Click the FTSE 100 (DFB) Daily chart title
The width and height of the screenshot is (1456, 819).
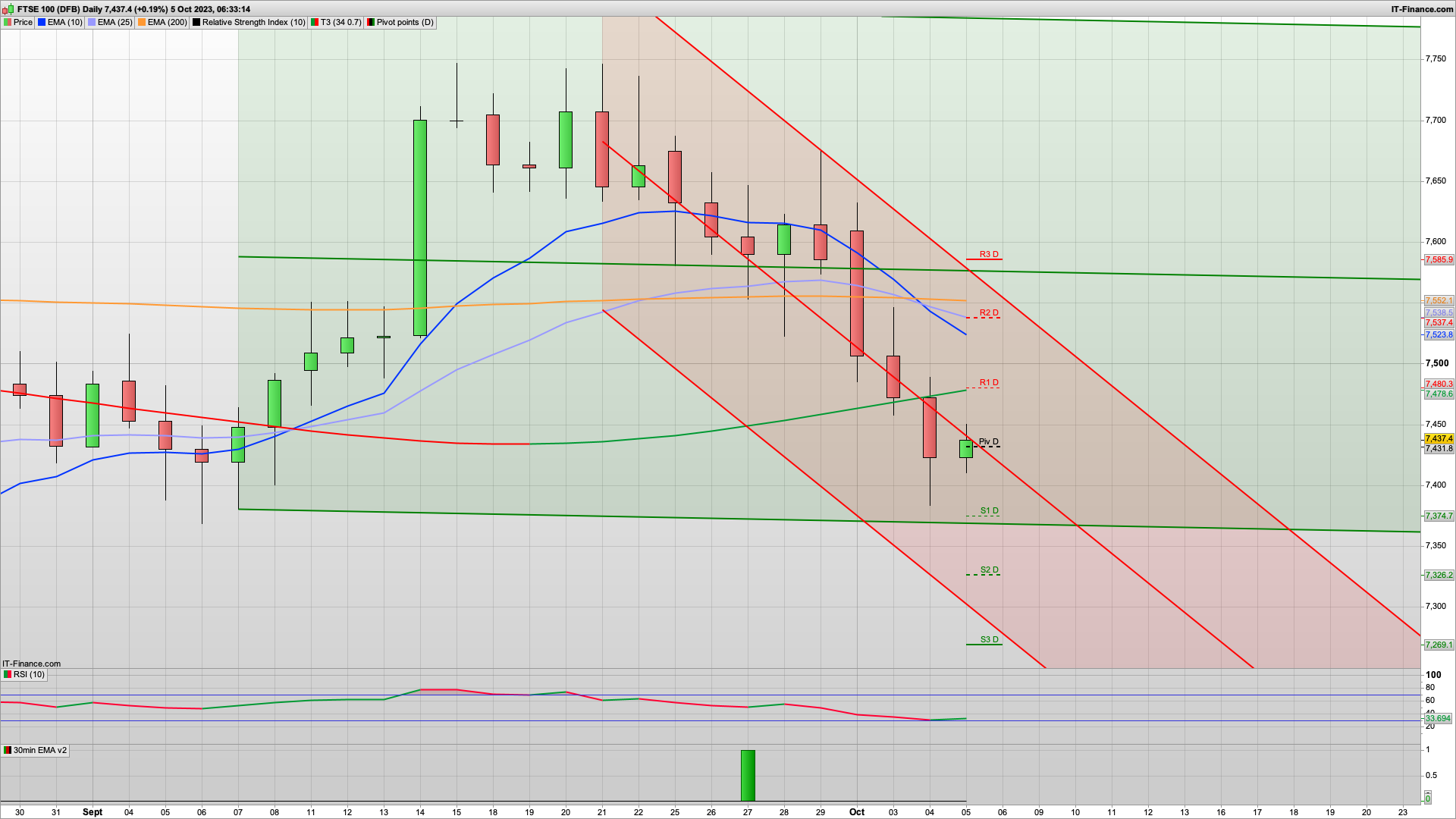coord(133,9)
